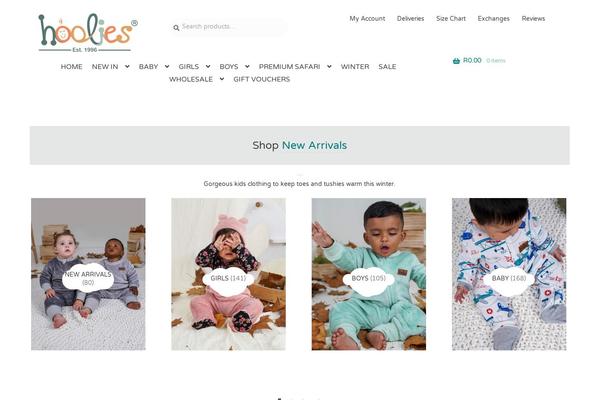Viewport: 600px width, 400px height.
Task: Open the Baby (168) category image
Action: [x=509, y=274]
